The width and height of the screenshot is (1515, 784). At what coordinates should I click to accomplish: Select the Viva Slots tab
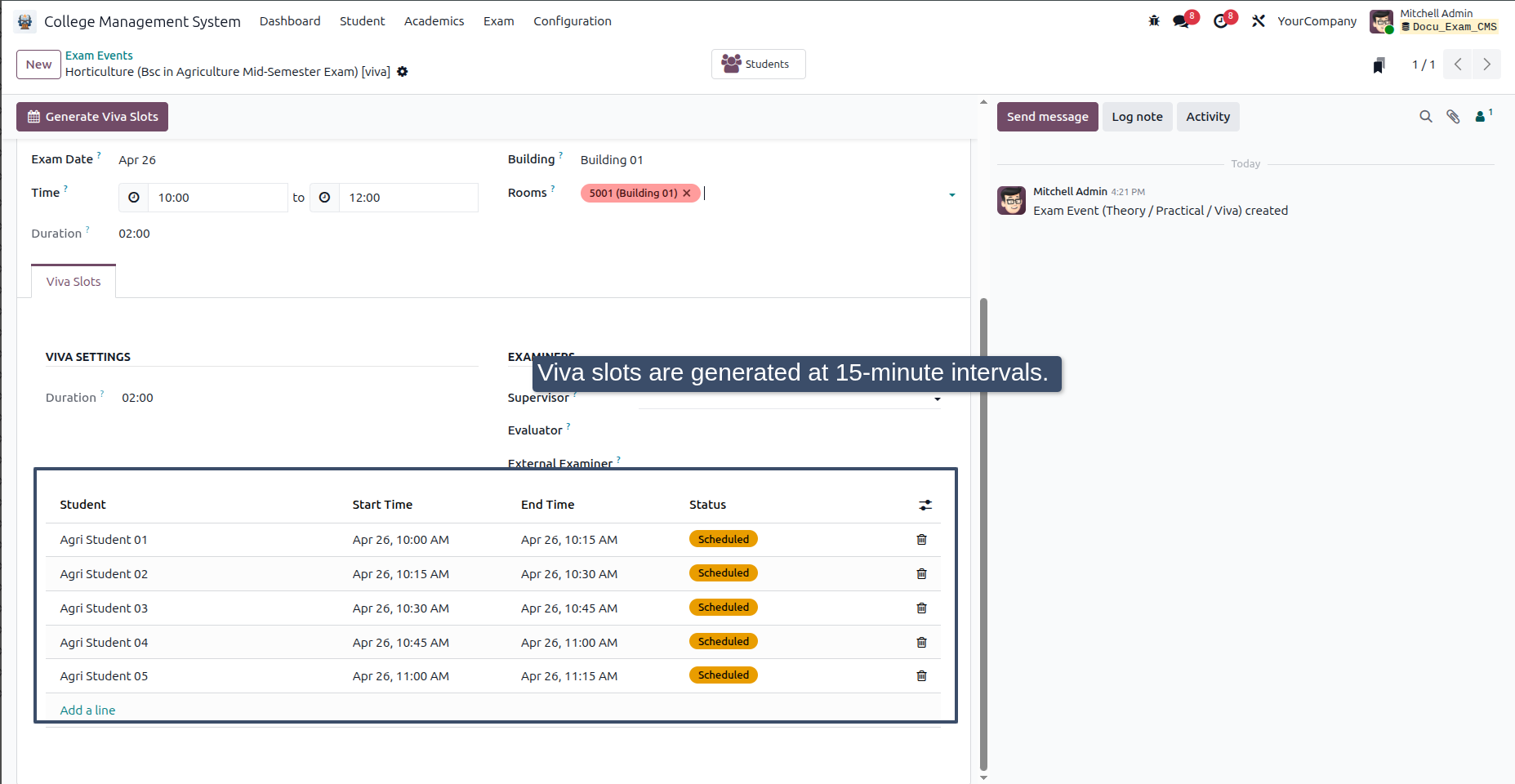[74, 282]
